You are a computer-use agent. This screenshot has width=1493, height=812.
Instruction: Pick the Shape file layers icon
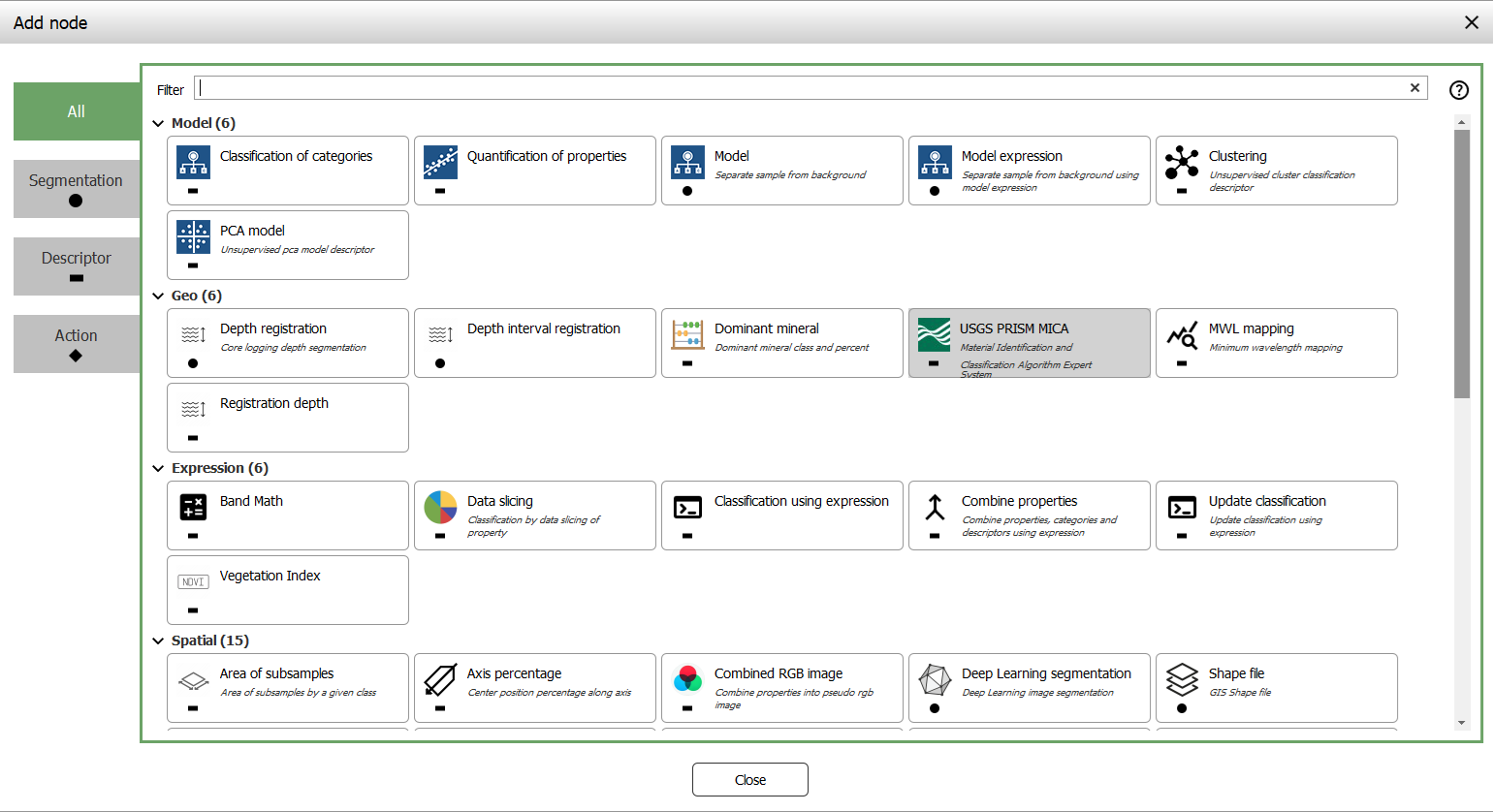1182,679
